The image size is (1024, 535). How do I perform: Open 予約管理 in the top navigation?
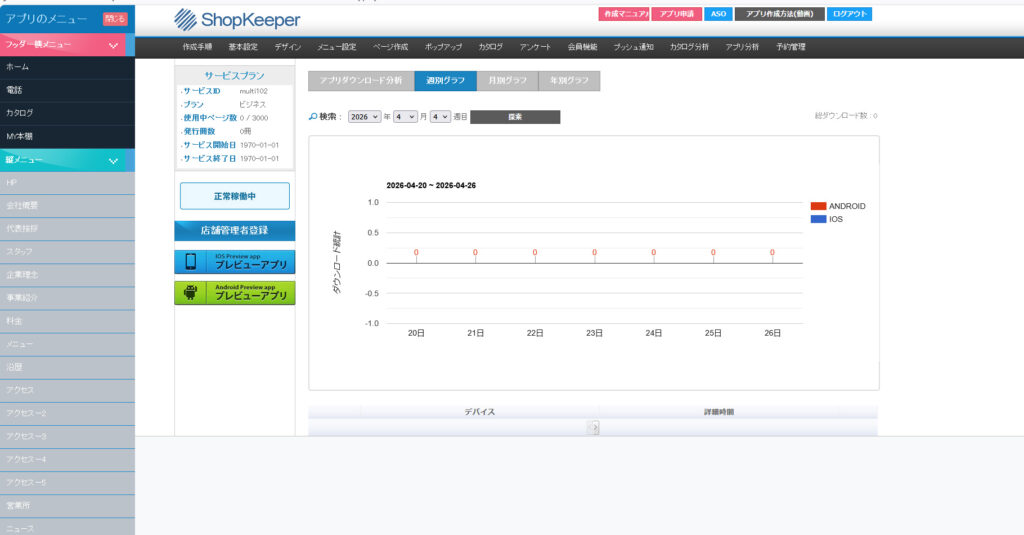tap(791, 47)
